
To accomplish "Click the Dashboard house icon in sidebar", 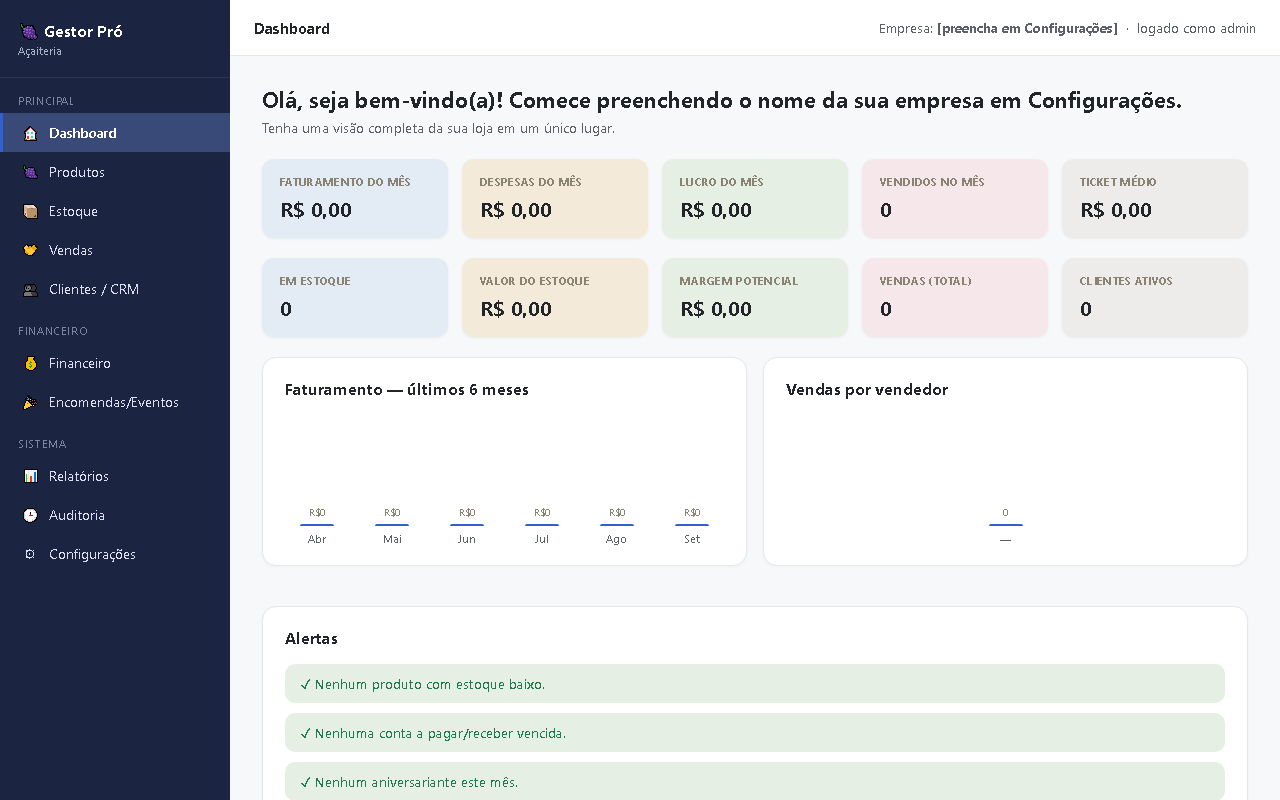I will coord(30,133).
